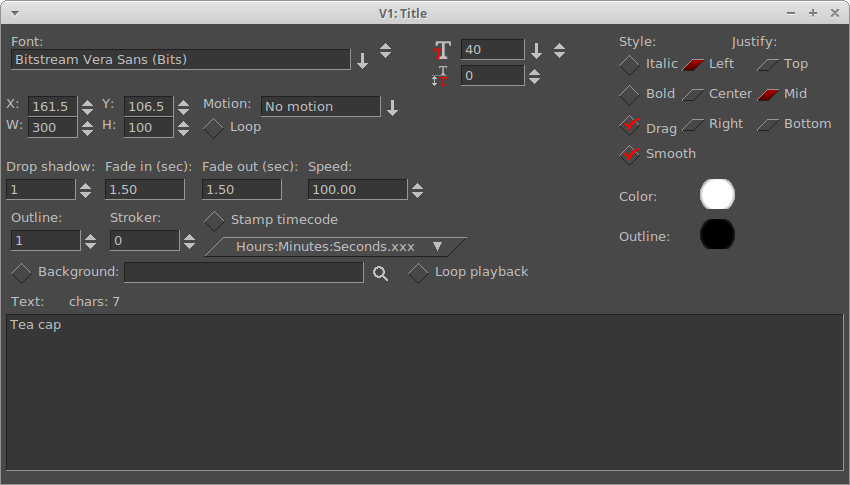The width and height of the screenshot is (850, 485).
Task: Select Center justification
Action: 694,95
